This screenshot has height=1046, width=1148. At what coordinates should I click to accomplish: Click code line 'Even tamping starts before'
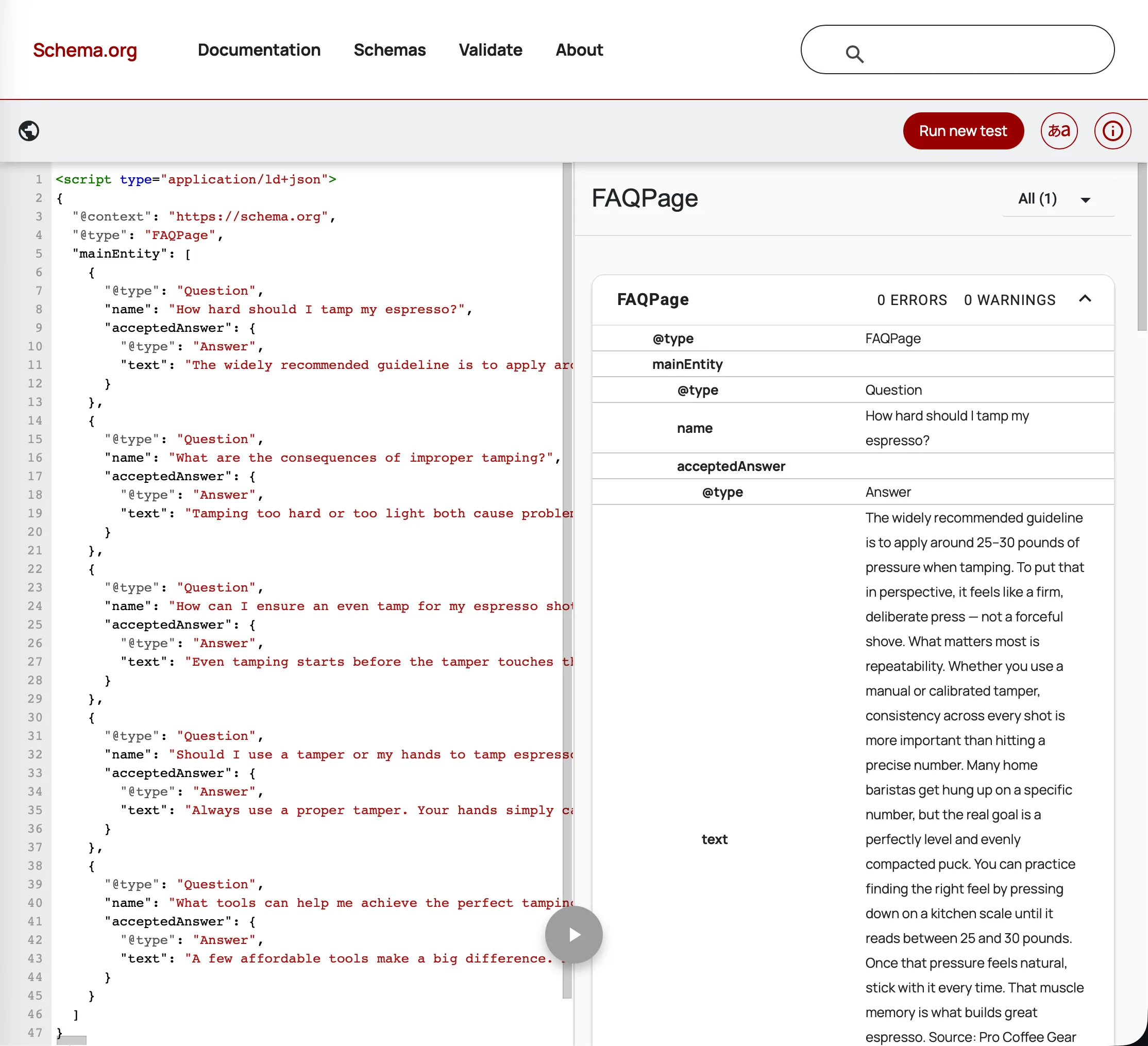point(347,662)
